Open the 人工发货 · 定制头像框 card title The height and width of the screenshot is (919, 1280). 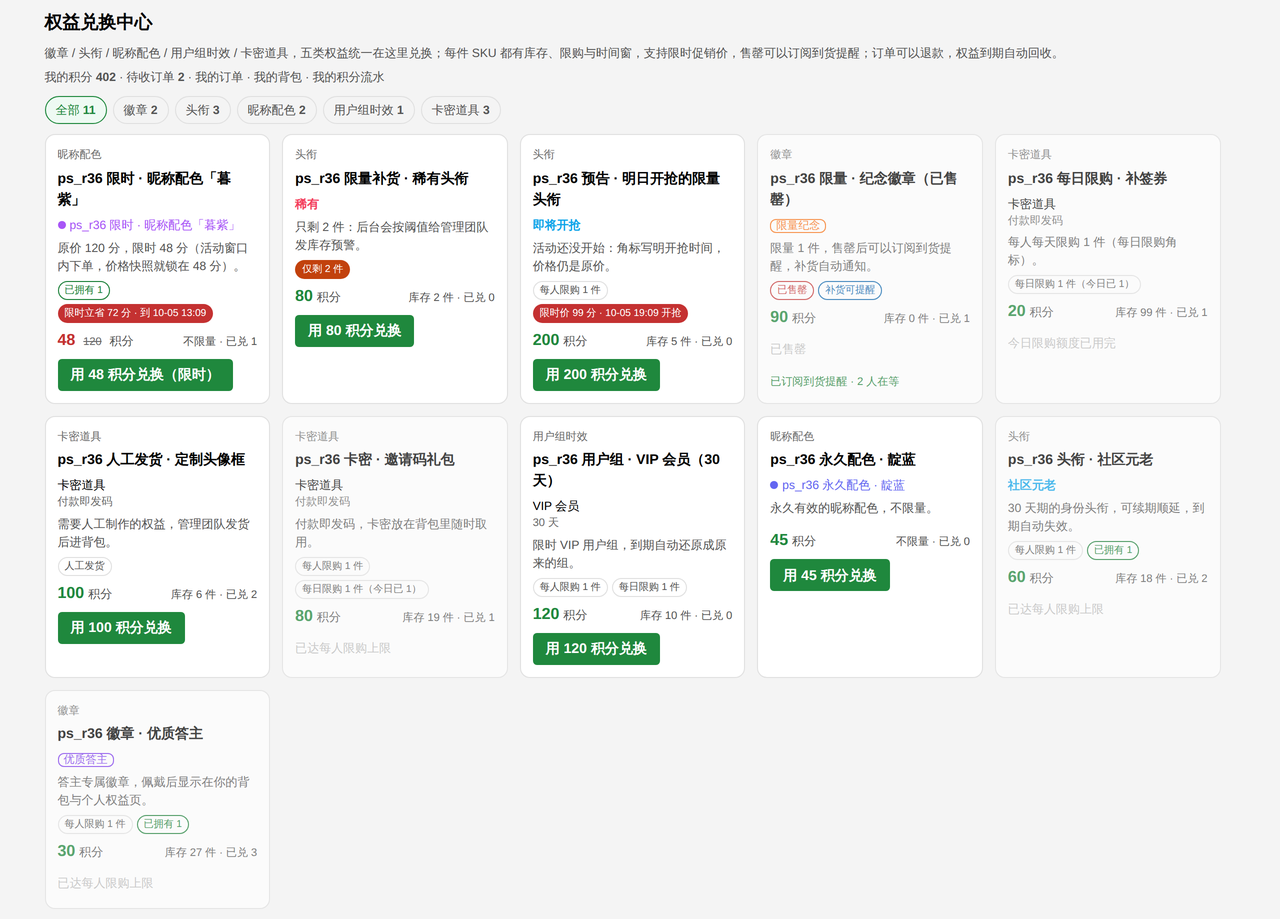tap(151, 460)
